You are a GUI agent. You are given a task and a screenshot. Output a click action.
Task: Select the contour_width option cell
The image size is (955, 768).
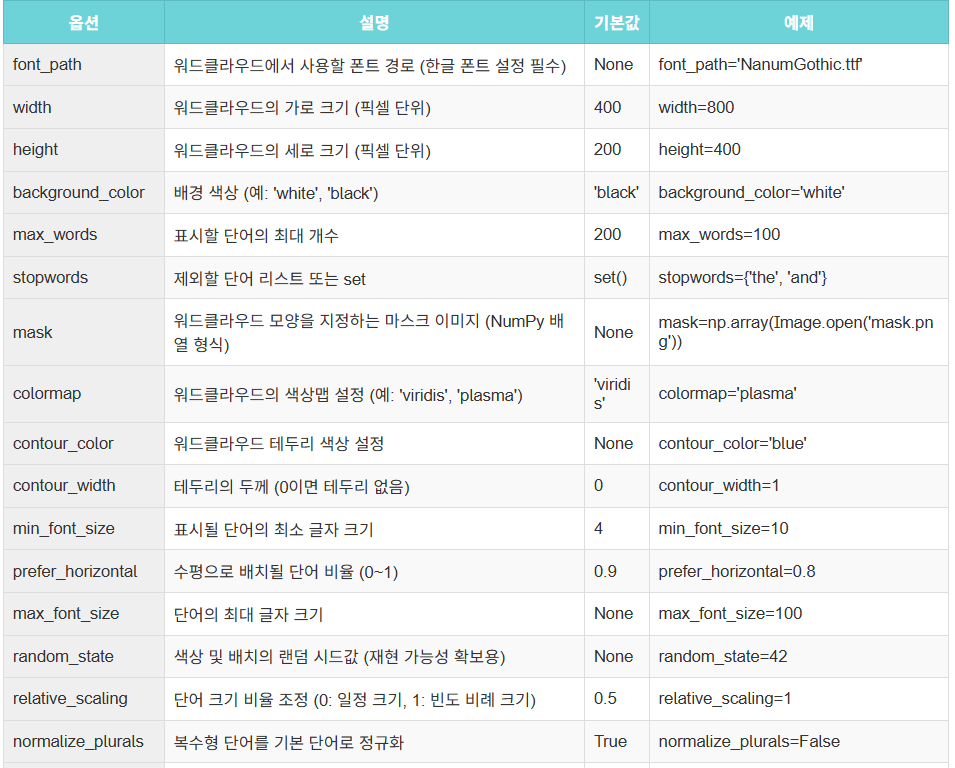[x=84, y=486]
